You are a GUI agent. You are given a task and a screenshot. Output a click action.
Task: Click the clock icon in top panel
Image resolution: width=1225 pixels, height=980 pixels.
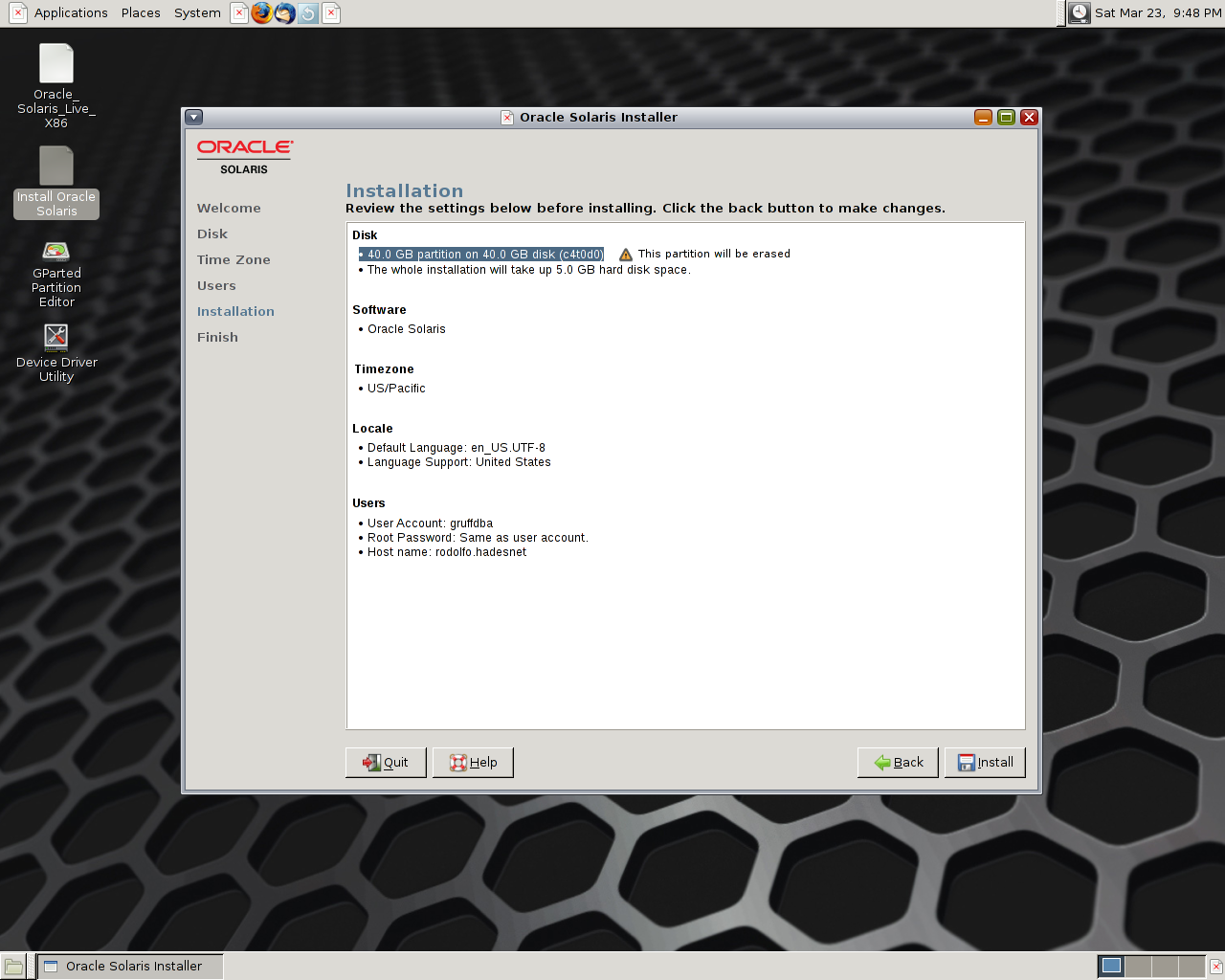click(1080, 13)
